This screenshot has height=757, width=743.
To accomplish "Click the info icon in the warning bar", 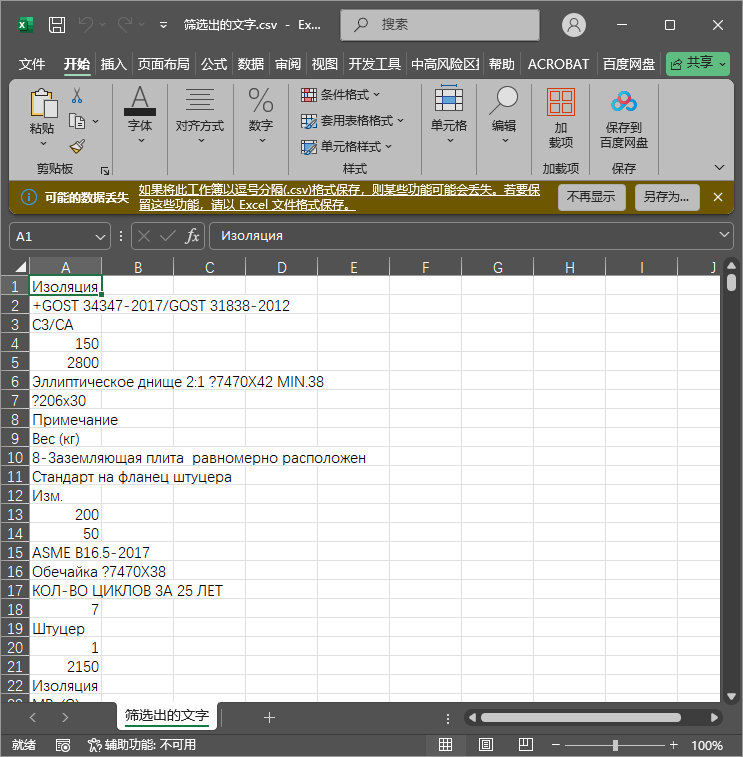I will click(28, 197).
